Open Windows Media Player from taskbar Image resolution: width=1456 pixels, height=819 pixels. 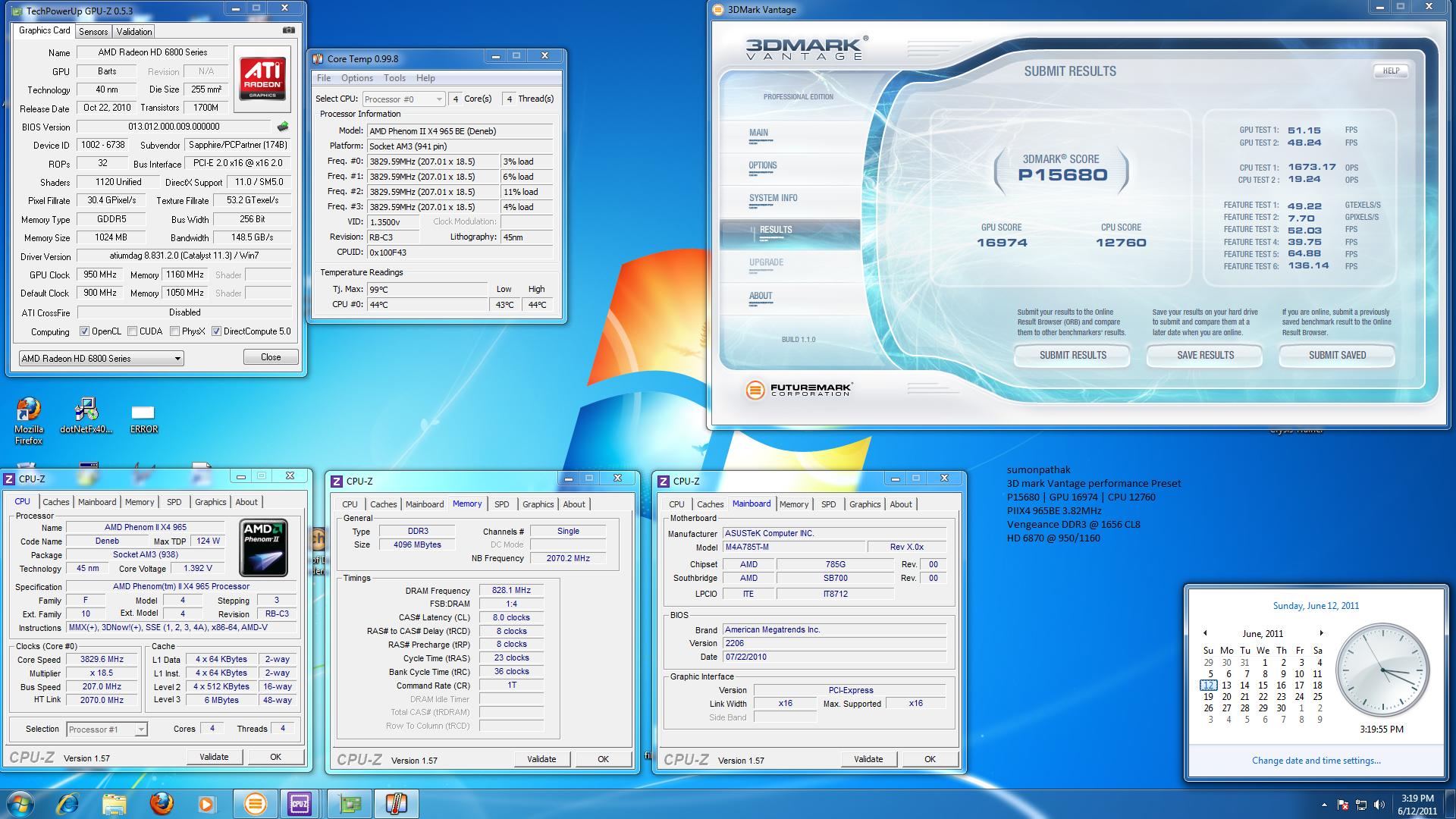pyautogui.click(x=206, y=804)
